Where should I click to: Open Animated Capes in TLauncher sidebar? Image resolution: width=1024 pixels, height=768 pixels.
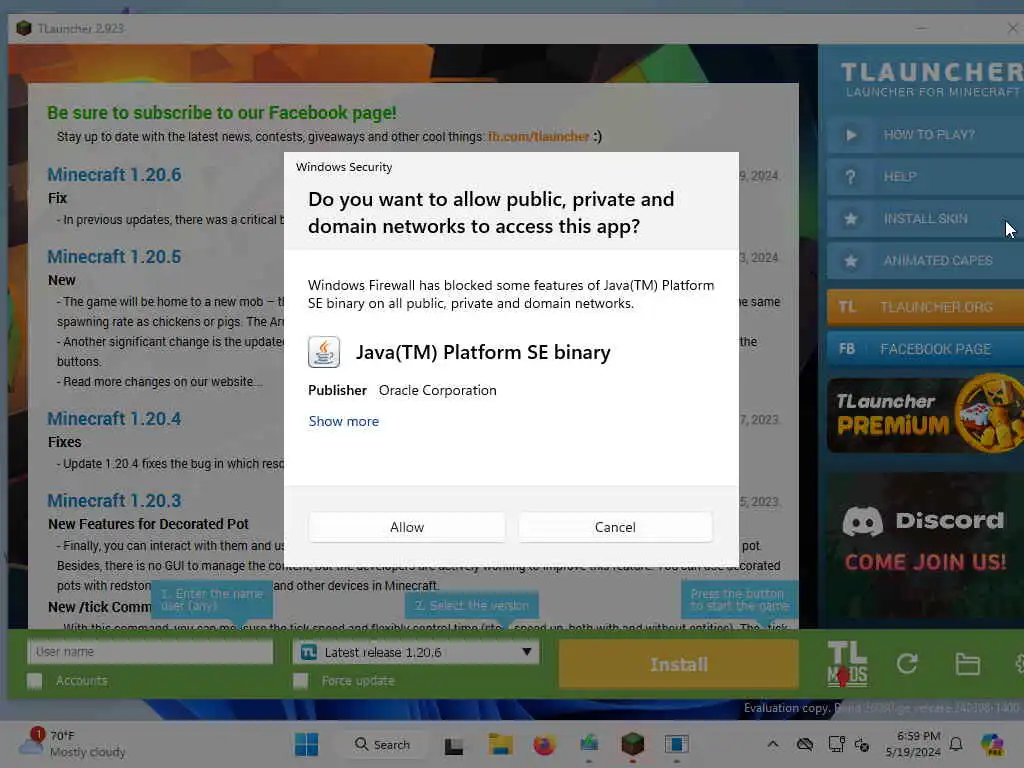925,261
